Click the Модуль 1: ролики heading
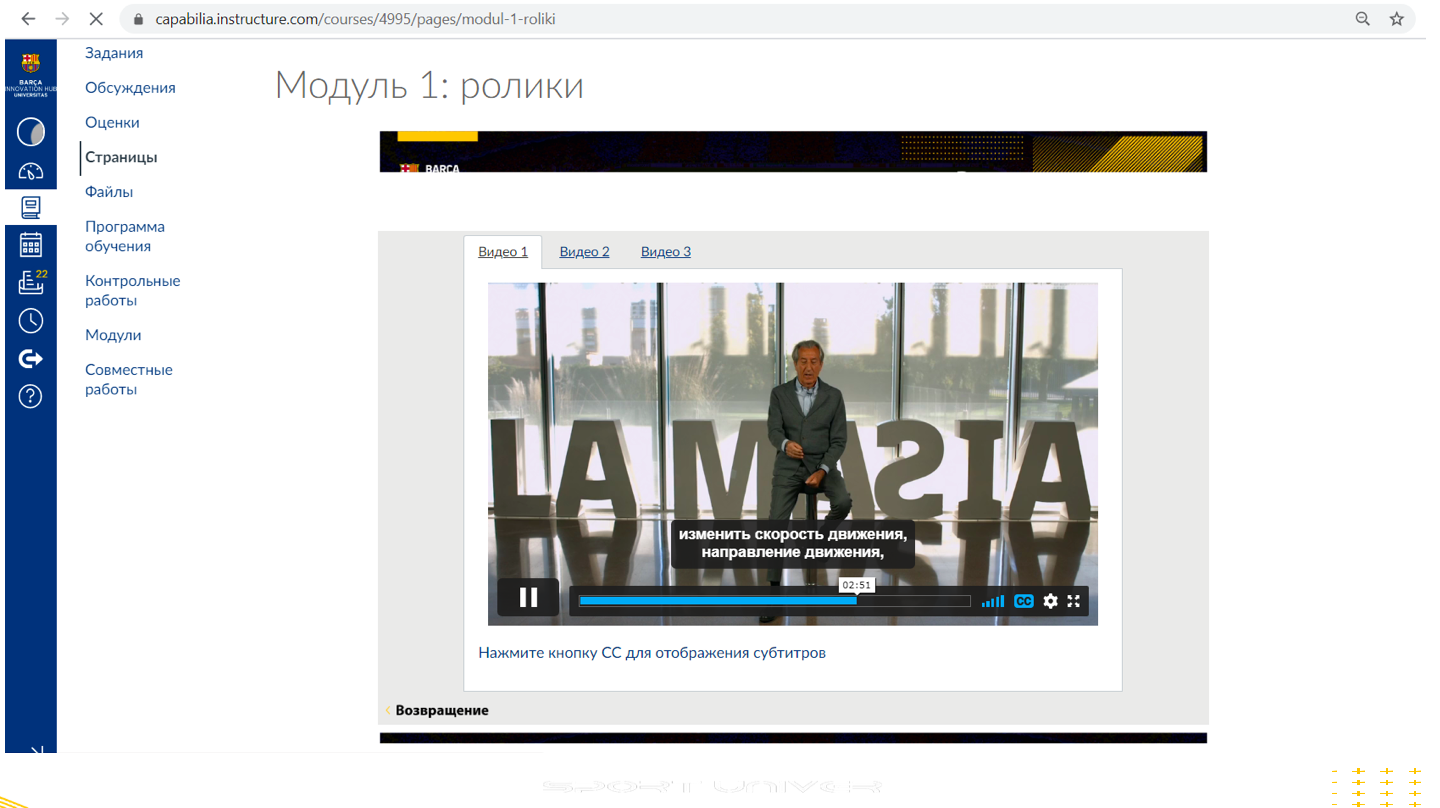 coord(429,85)
